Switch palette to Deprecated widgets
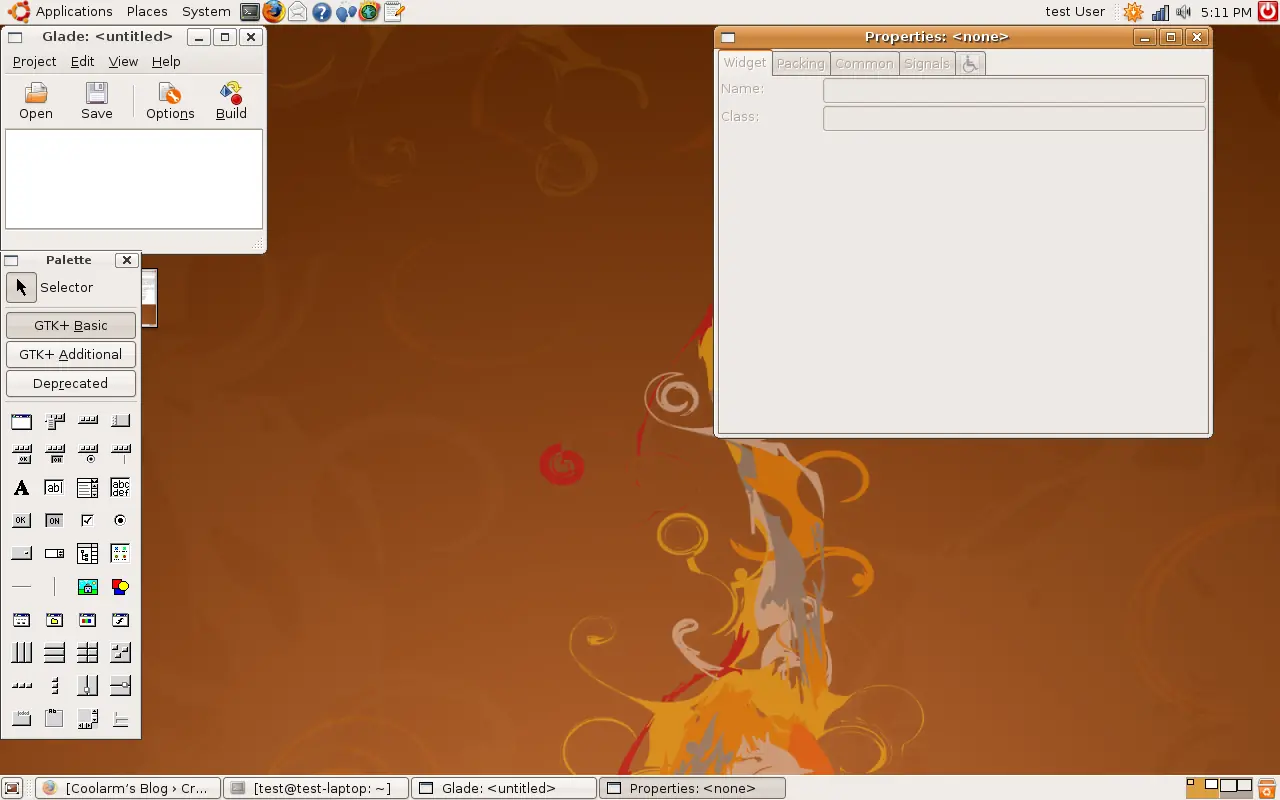 [x=71, y=383]
